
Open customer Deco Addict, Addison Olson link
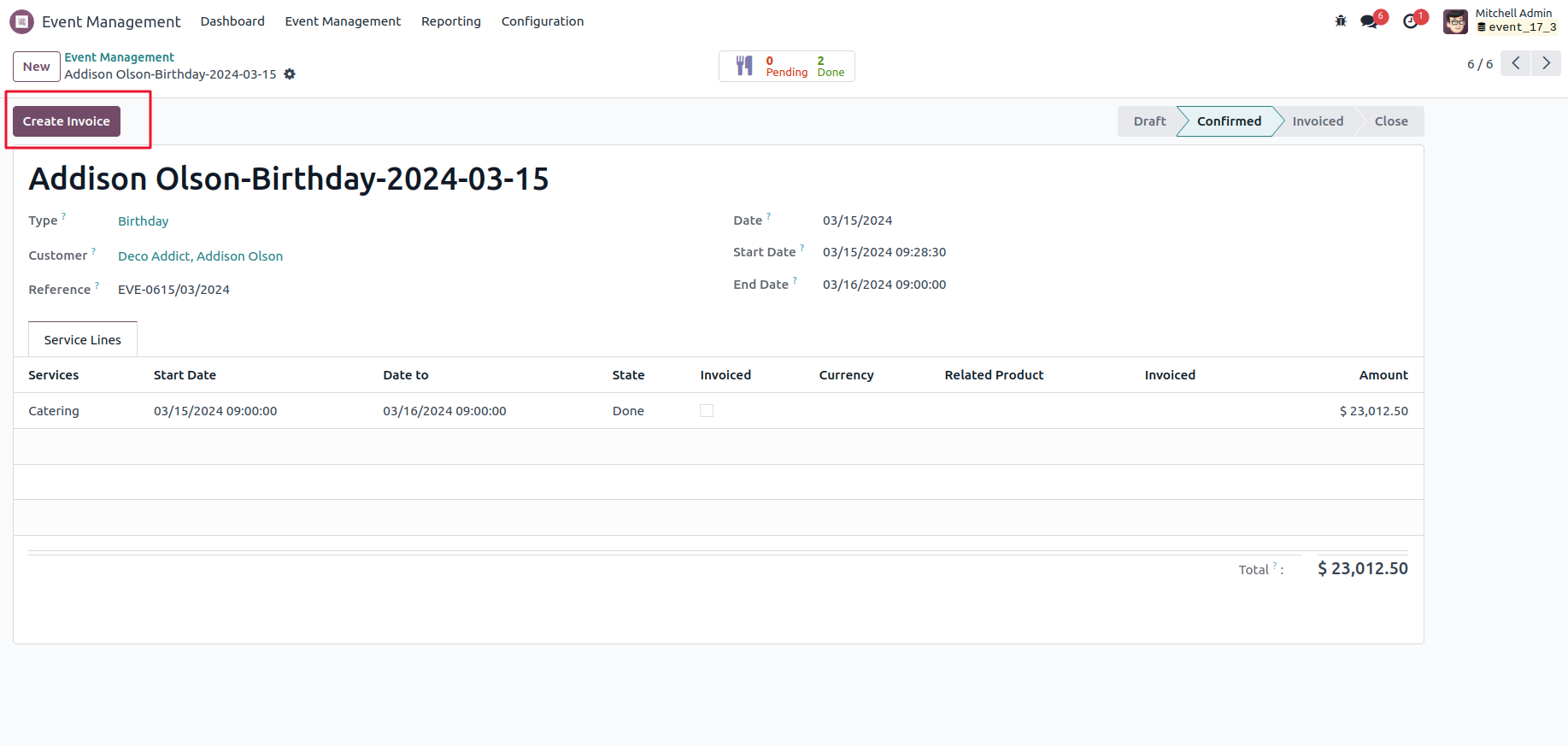tap(200, 256)
